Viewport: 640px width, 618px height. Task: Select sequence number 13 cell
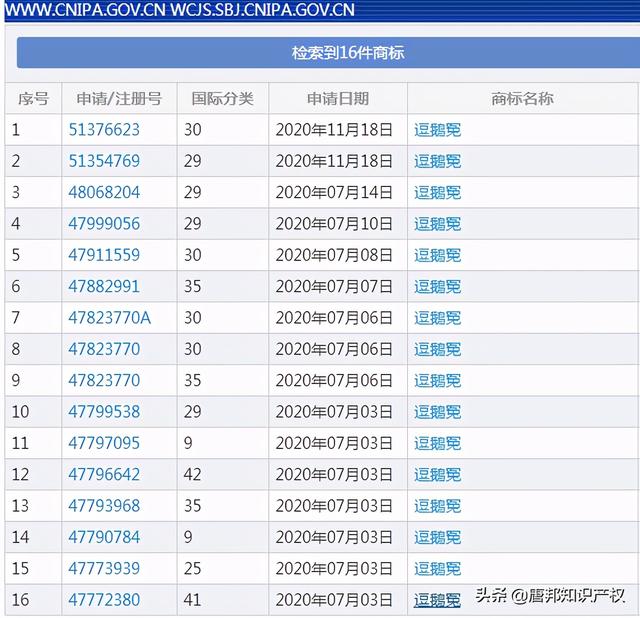coord(33,506)
